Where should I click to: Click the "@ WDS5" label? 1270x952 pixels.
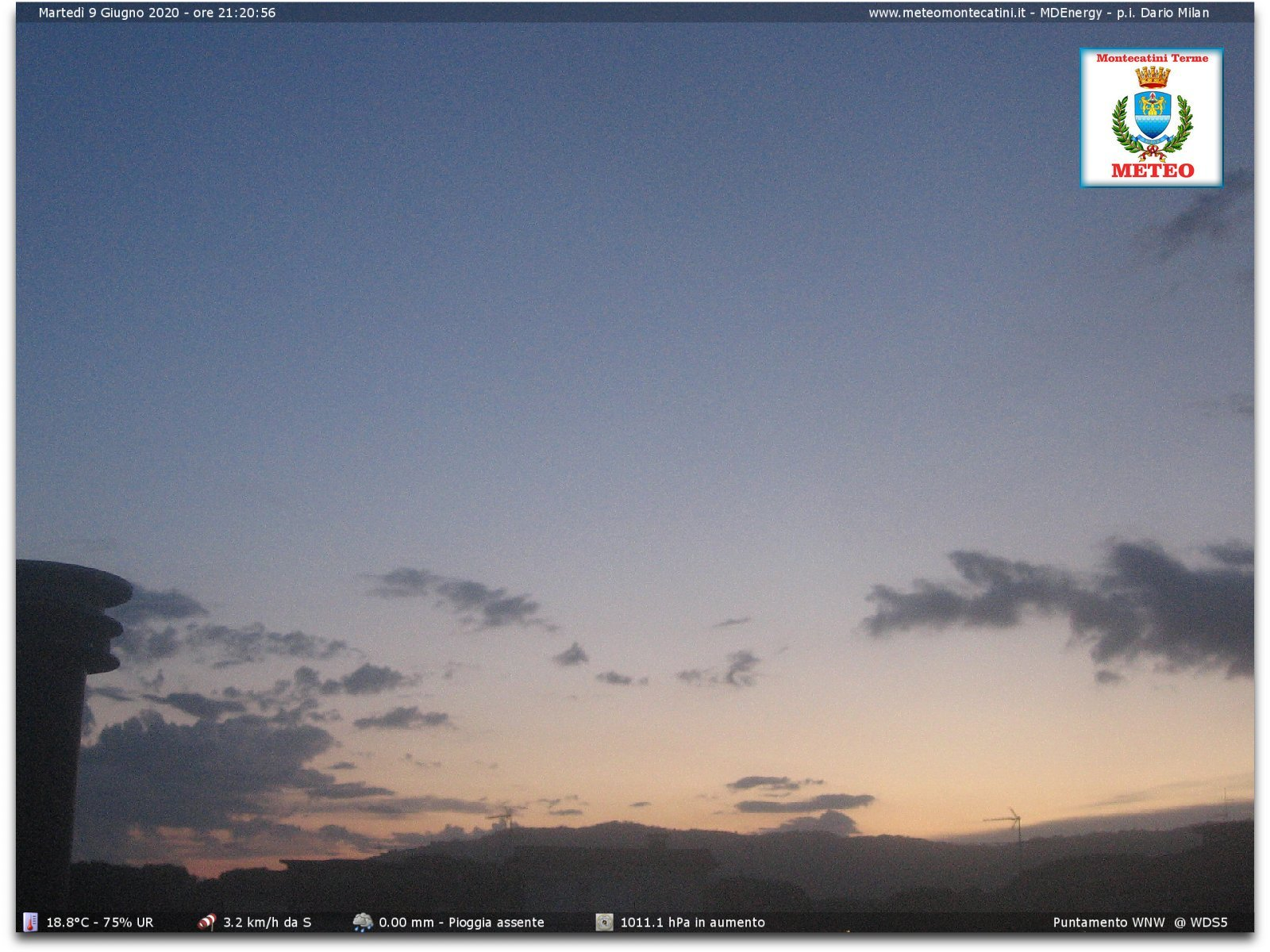pos(1201,923)
